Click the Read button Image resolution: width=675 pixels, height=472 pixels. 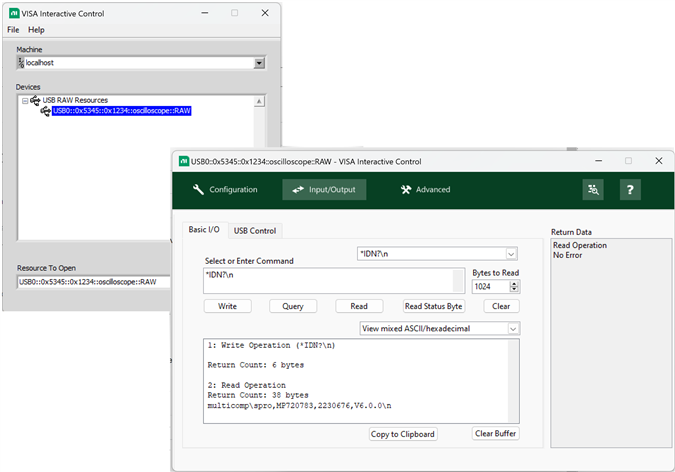click(359, 306)
